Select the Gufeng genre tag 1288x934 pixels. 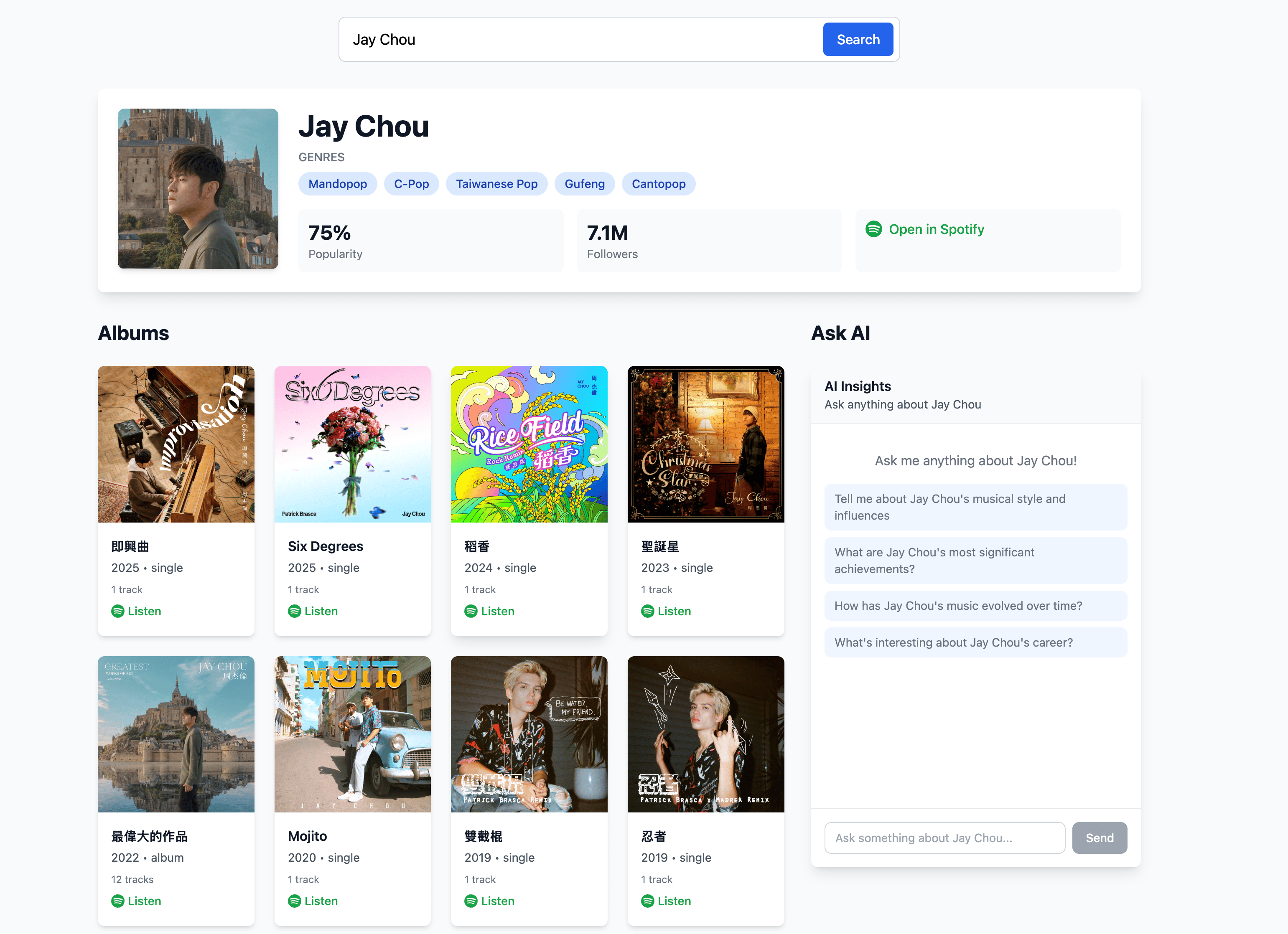point(584,184)
